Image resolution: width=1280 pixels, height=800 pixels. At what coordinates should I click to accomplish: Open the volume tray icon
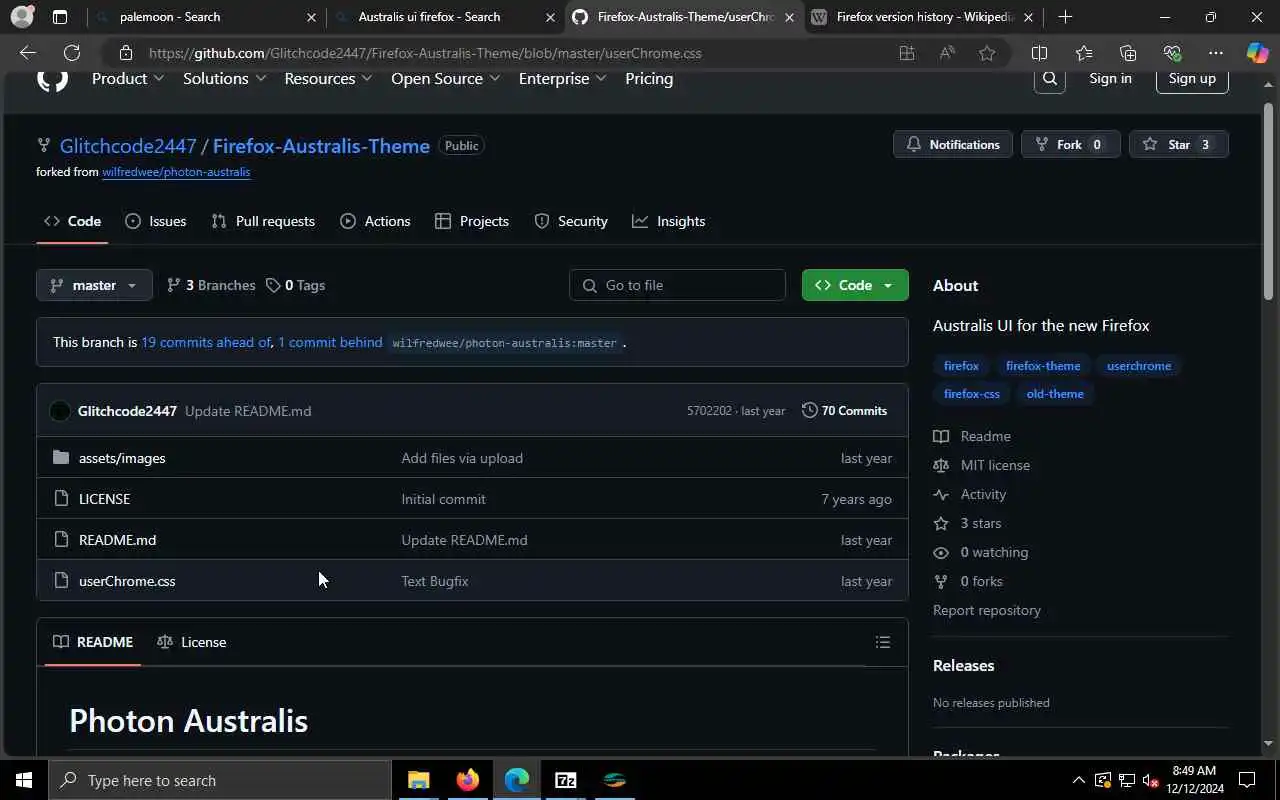coord(1151,780)
